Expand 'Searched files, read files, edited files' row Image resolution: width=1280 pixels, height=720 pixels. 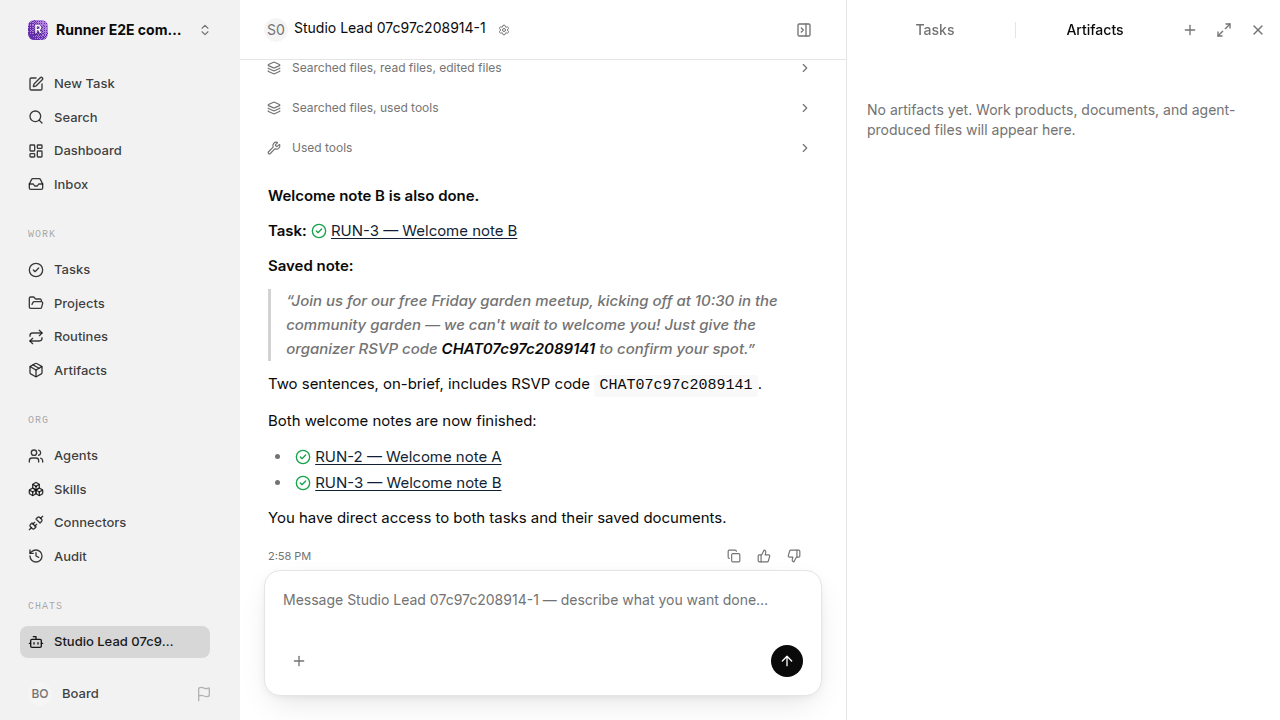(539, 68)
